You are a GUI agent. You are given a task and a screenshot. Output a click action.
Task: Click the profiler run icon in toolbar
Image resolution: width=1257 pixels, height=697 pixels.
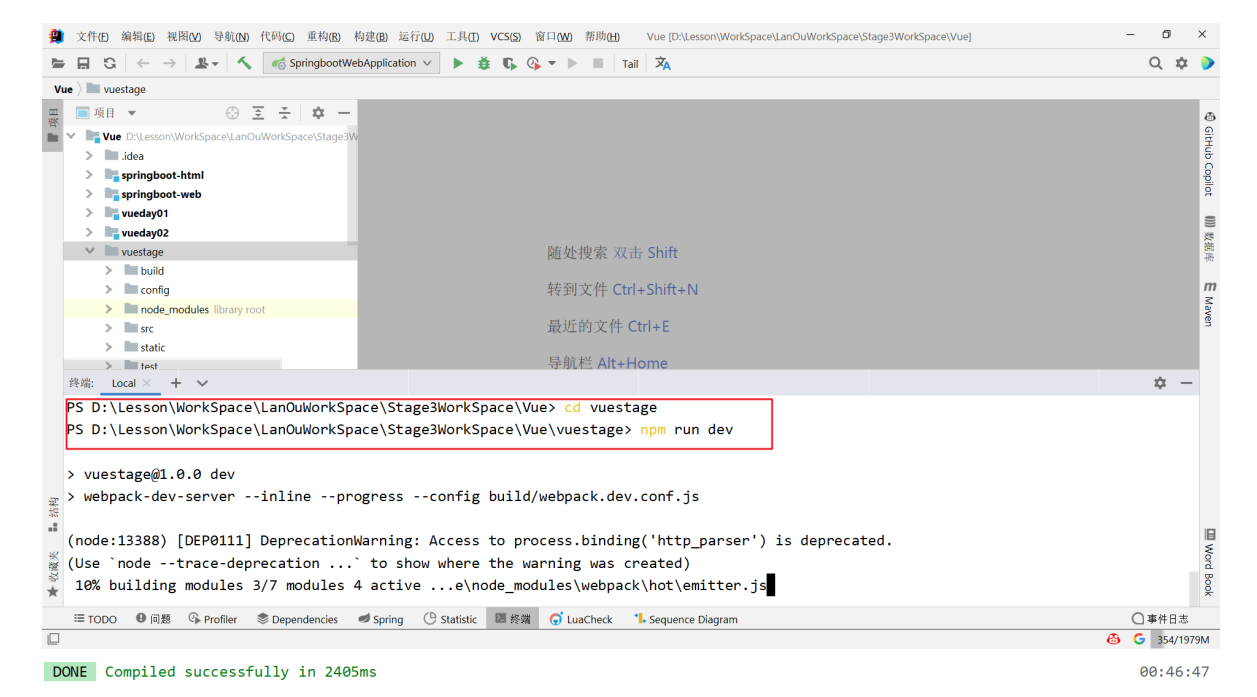[x=534, y=63]
